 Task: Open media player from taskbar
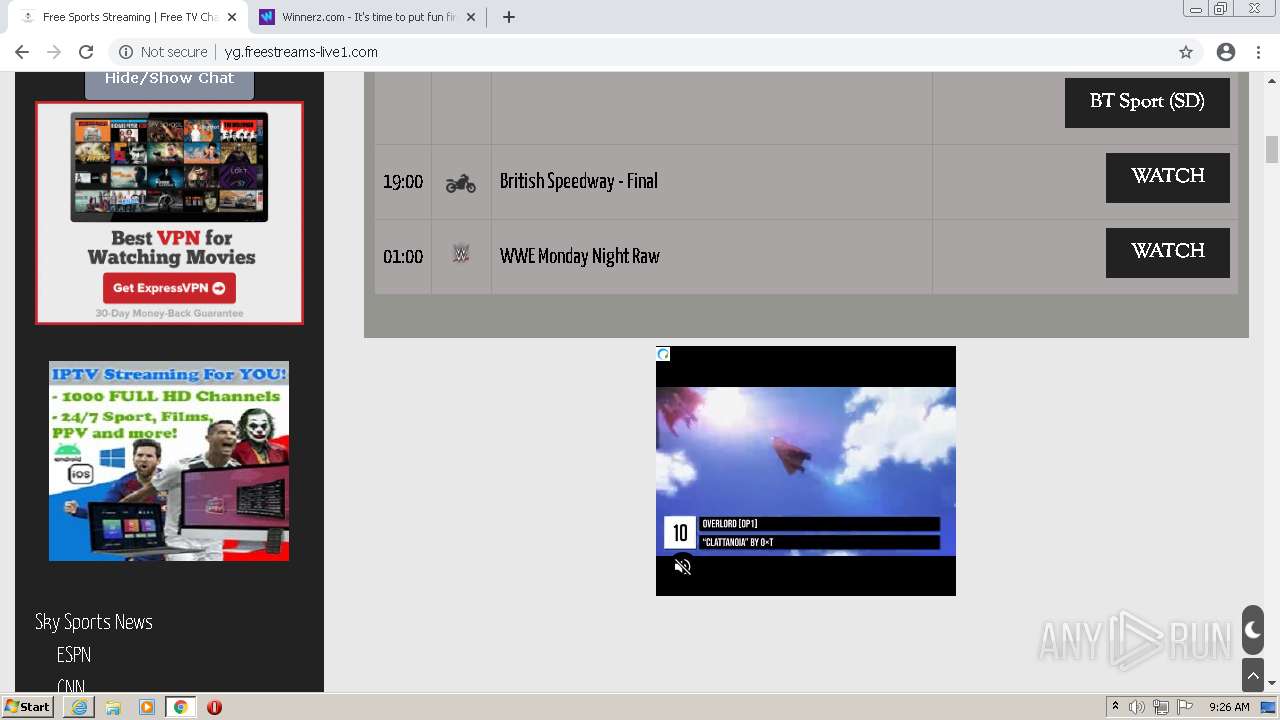pos(147,707)
